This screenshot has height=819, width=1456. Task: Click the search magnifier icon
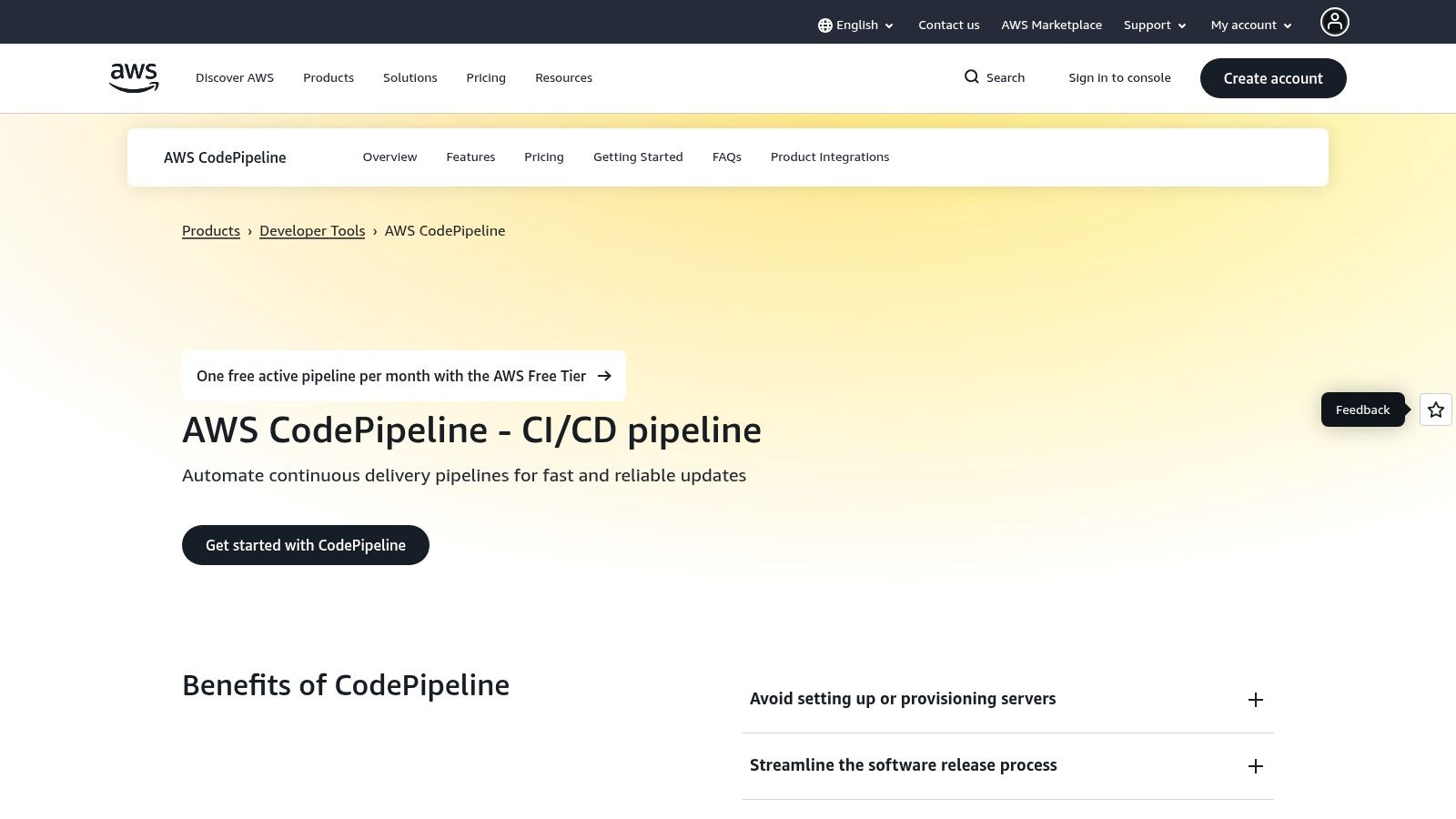[x=972, y=77]
